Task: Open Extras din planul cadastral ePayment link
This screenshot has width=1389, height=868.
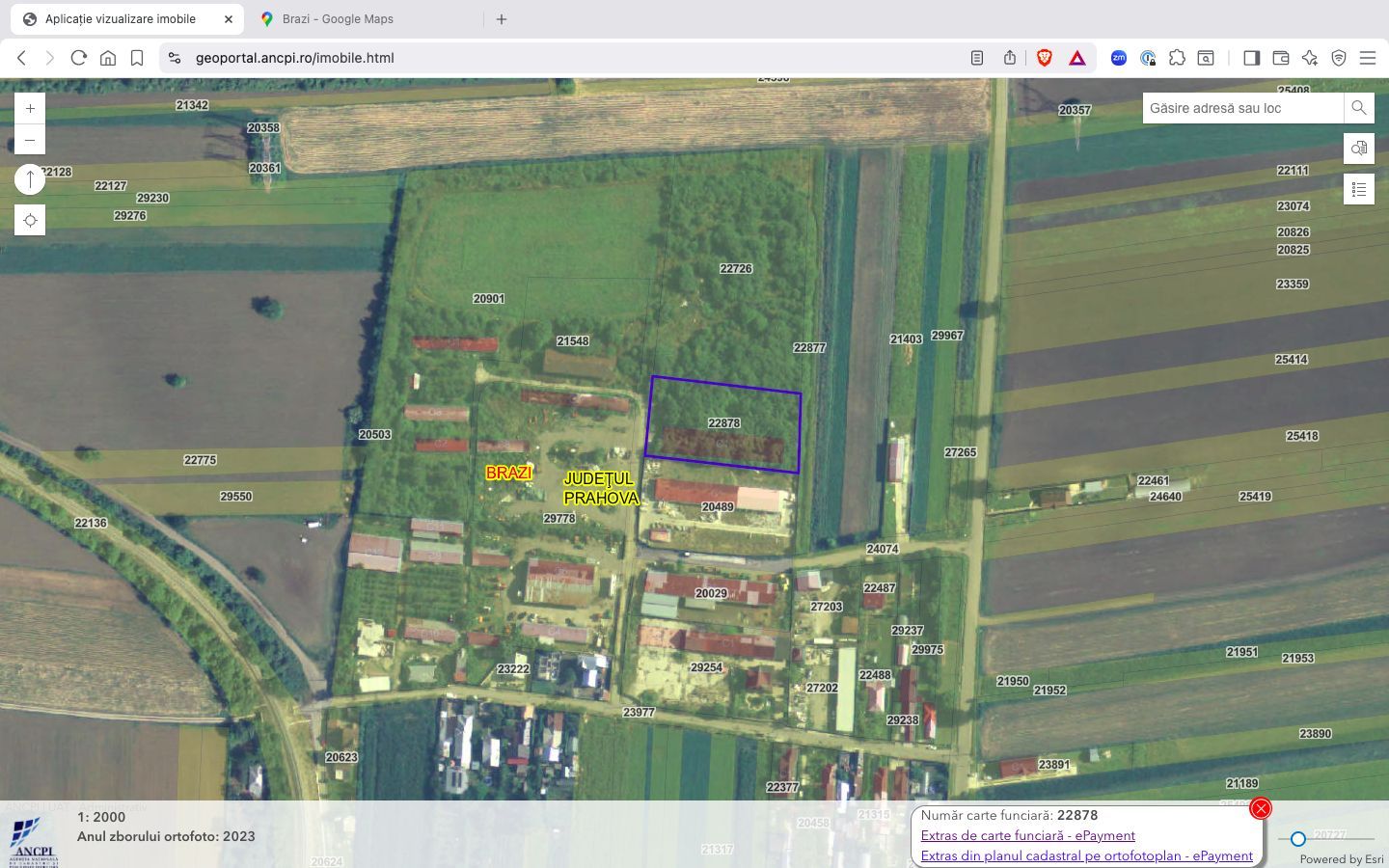Action: (1085, 855)
